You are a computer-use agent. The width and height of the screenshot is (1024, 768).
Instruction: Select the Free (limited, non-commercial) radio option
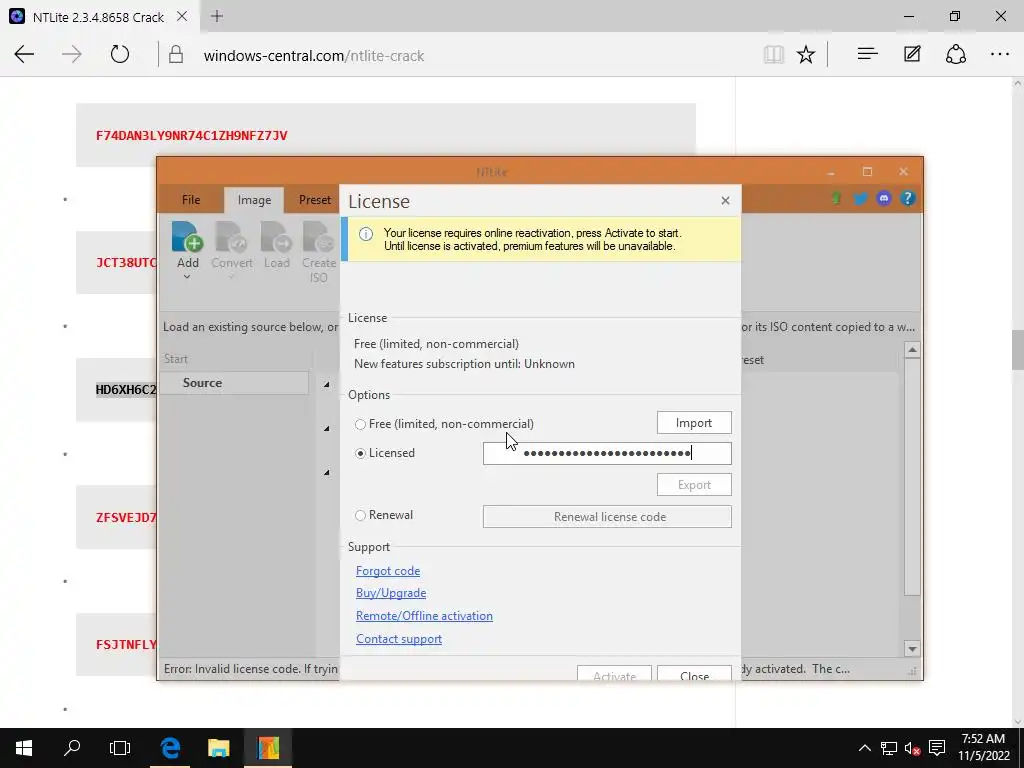pos(360,424)
